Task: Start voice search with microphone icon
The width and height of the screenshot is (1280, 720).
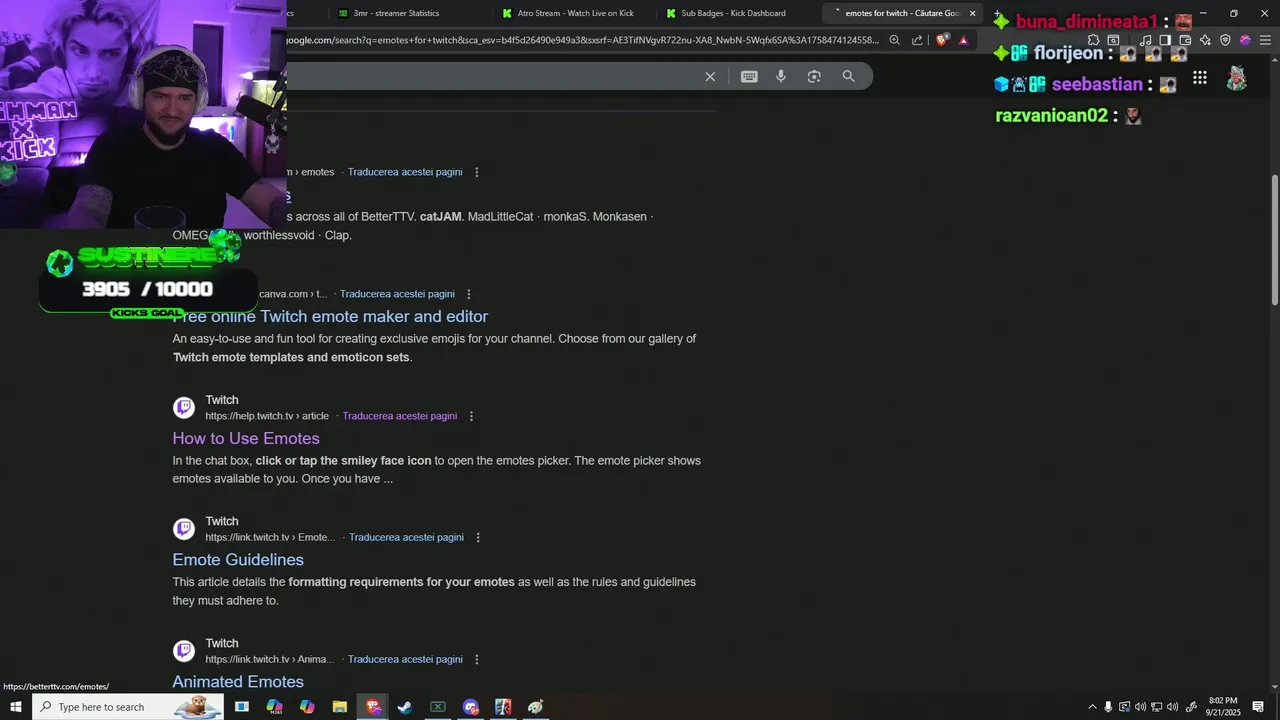Action: pyautogui.click(x=781, y=77)
